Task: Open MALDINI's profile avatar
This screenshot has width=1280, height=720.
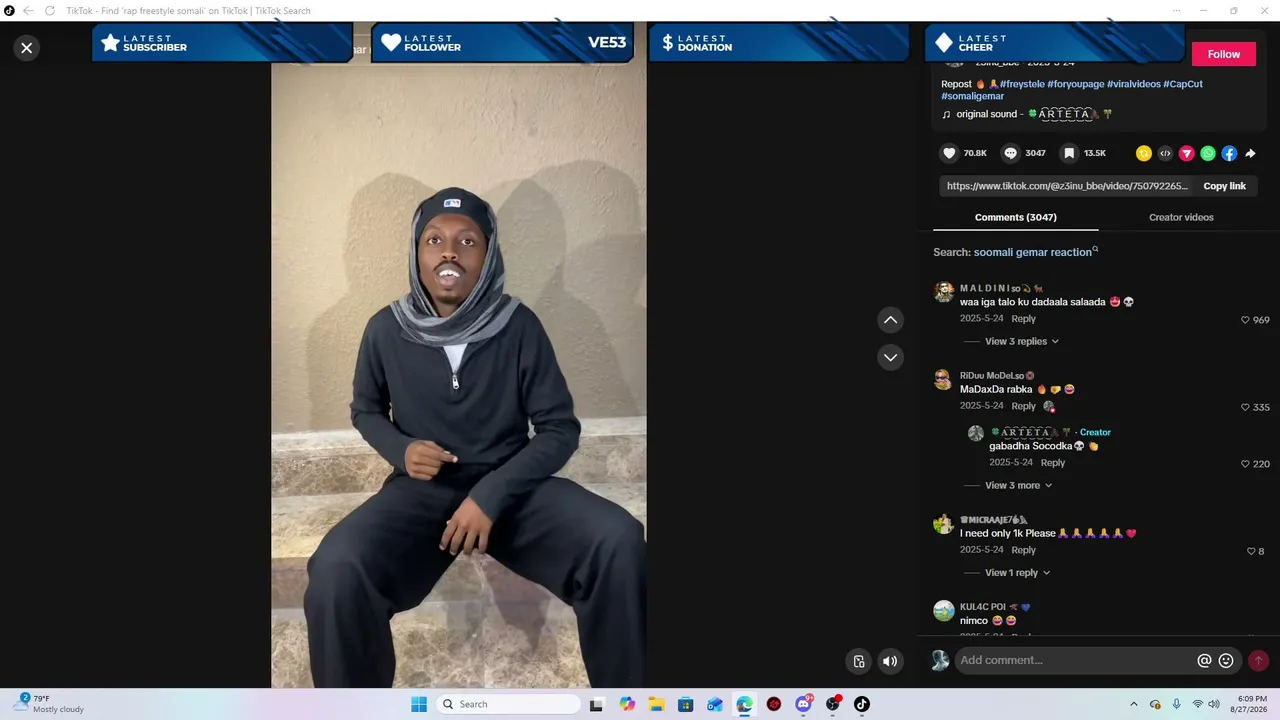Action: 943,292
